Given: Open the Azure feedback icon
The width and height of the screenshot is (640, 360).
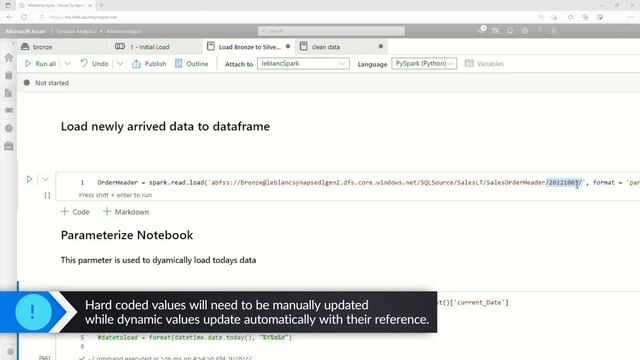Looking at the screenshot, I should (x=554, y=31).
